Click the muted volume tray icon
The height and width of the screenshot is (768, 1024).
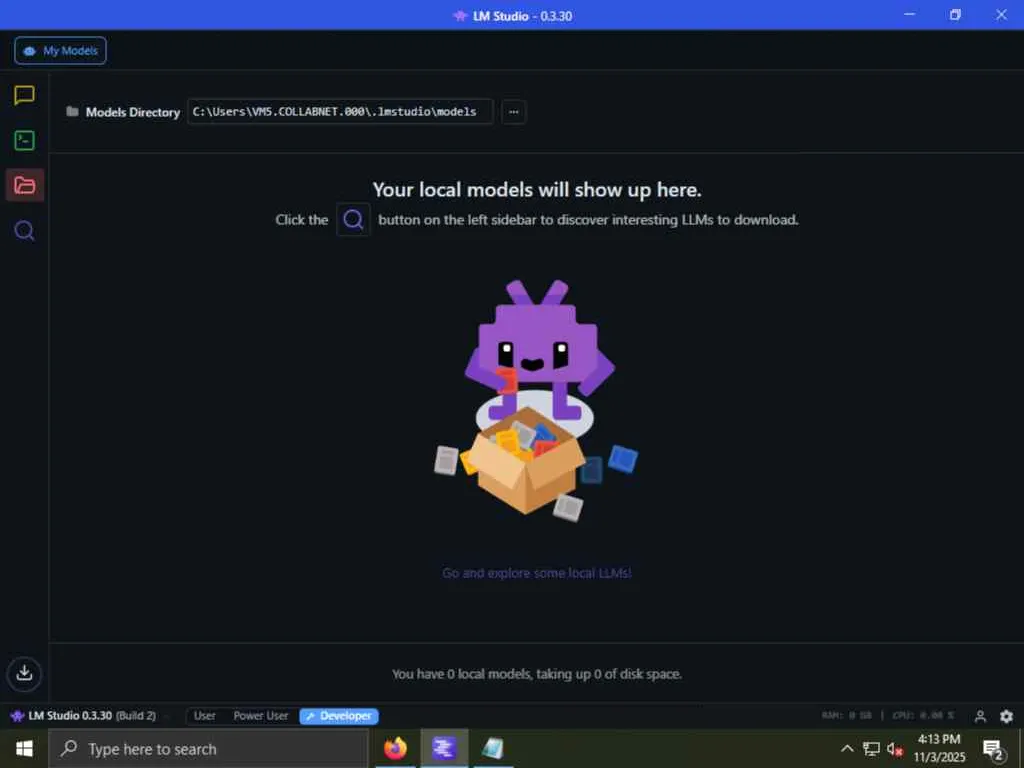(895, 749)
